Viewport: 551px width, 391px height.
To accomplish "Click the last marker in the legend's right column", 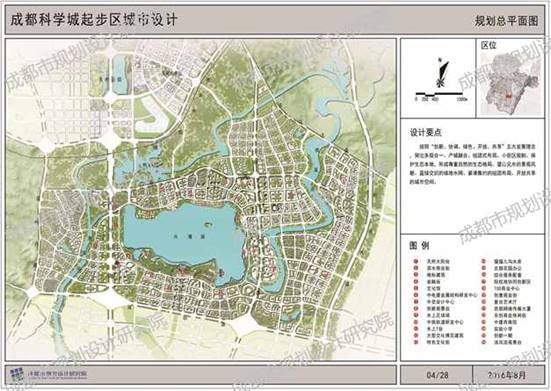I will 484,342.
